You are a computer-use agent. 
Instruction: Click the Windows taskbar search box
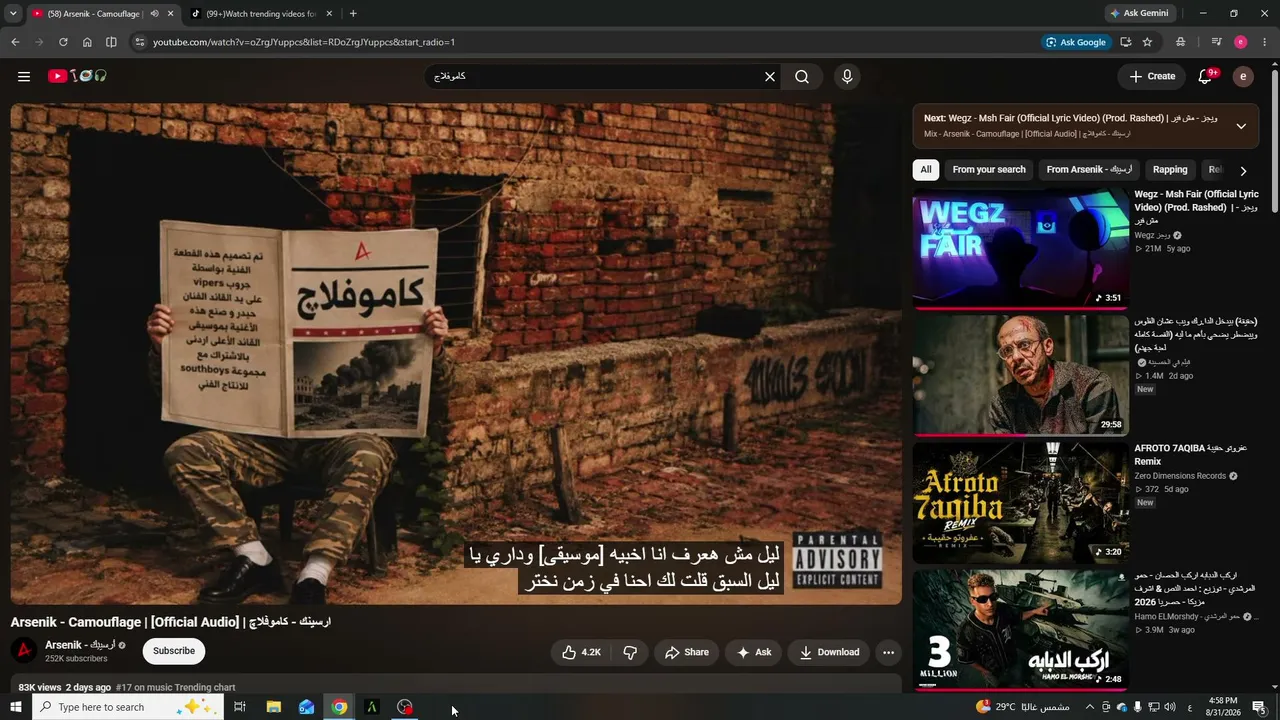(x=127, y=707)
